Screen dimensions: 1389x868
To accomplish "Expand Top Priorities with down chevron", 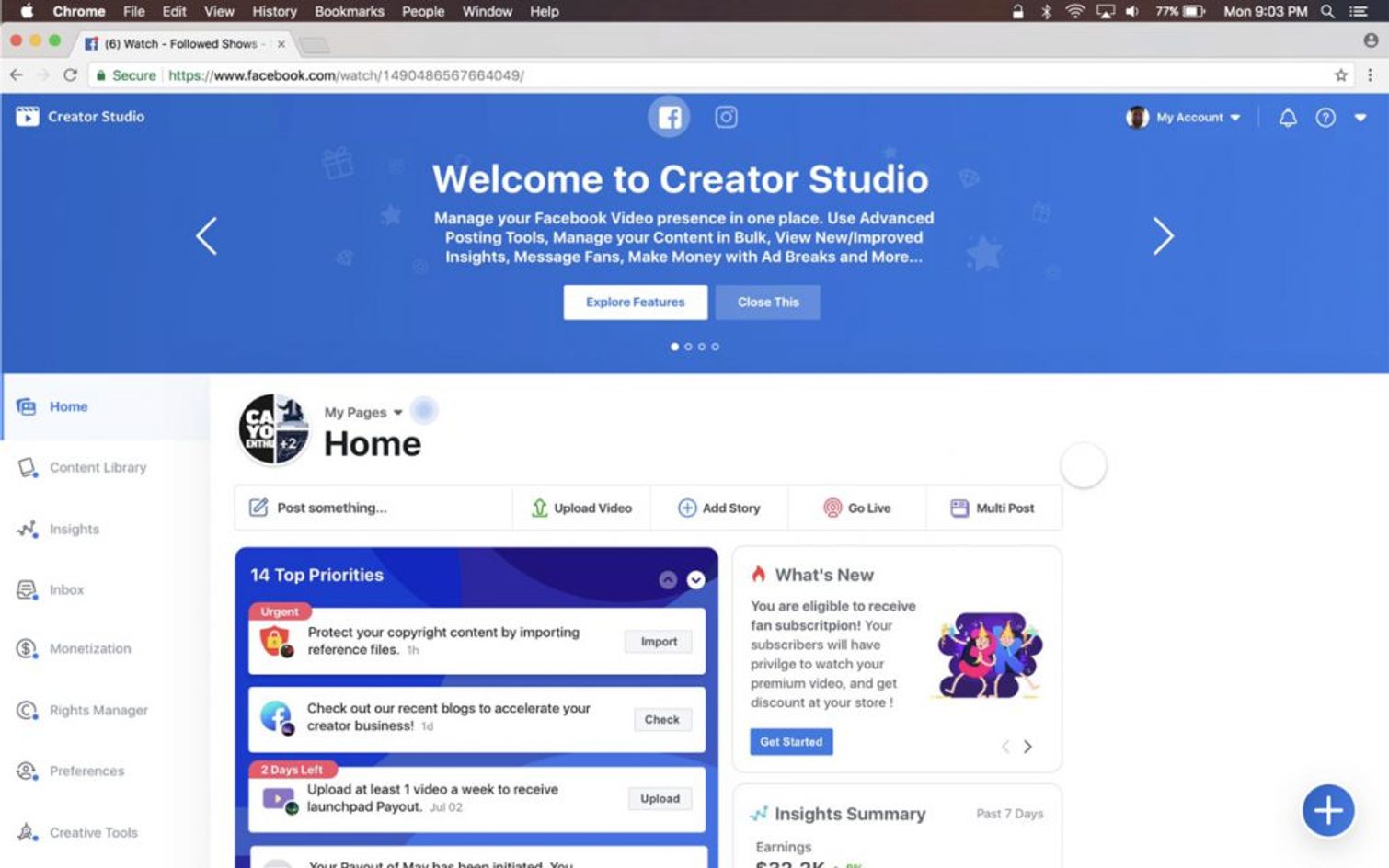I will point(696,579).
